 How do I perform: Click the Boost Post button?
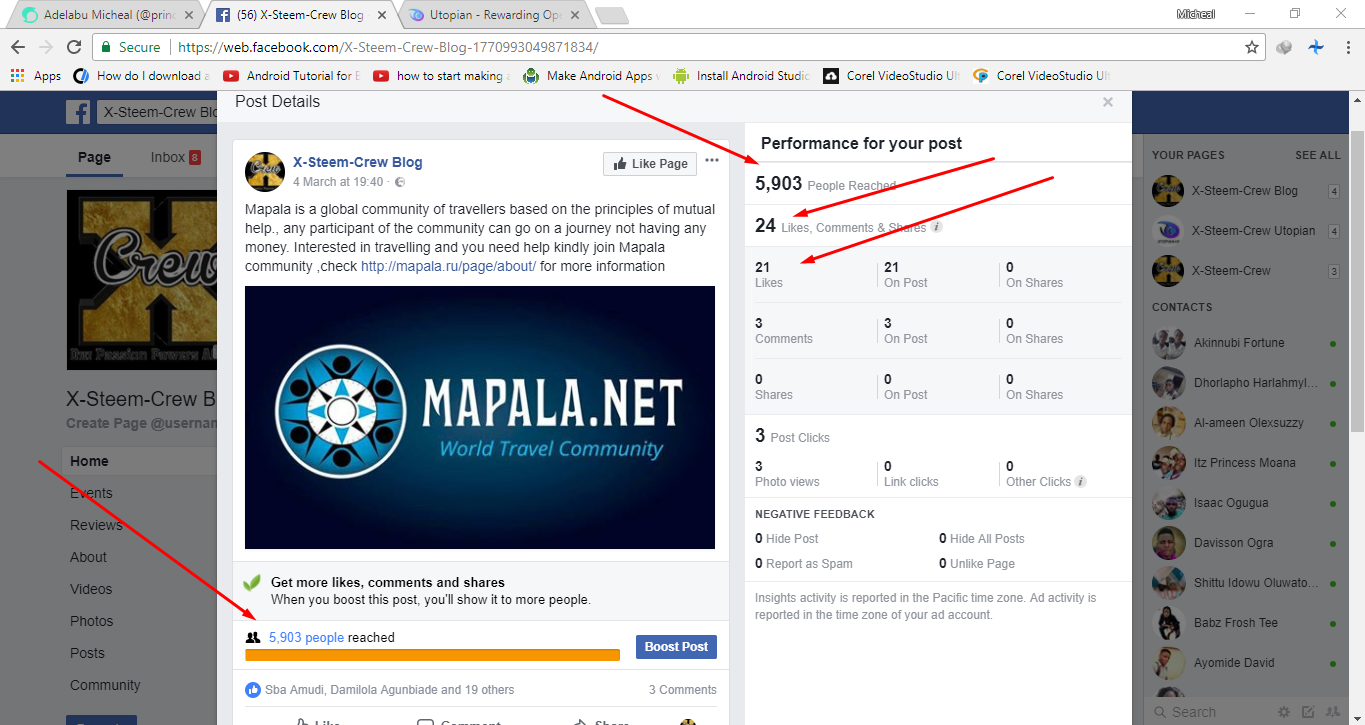coord(676,646)
